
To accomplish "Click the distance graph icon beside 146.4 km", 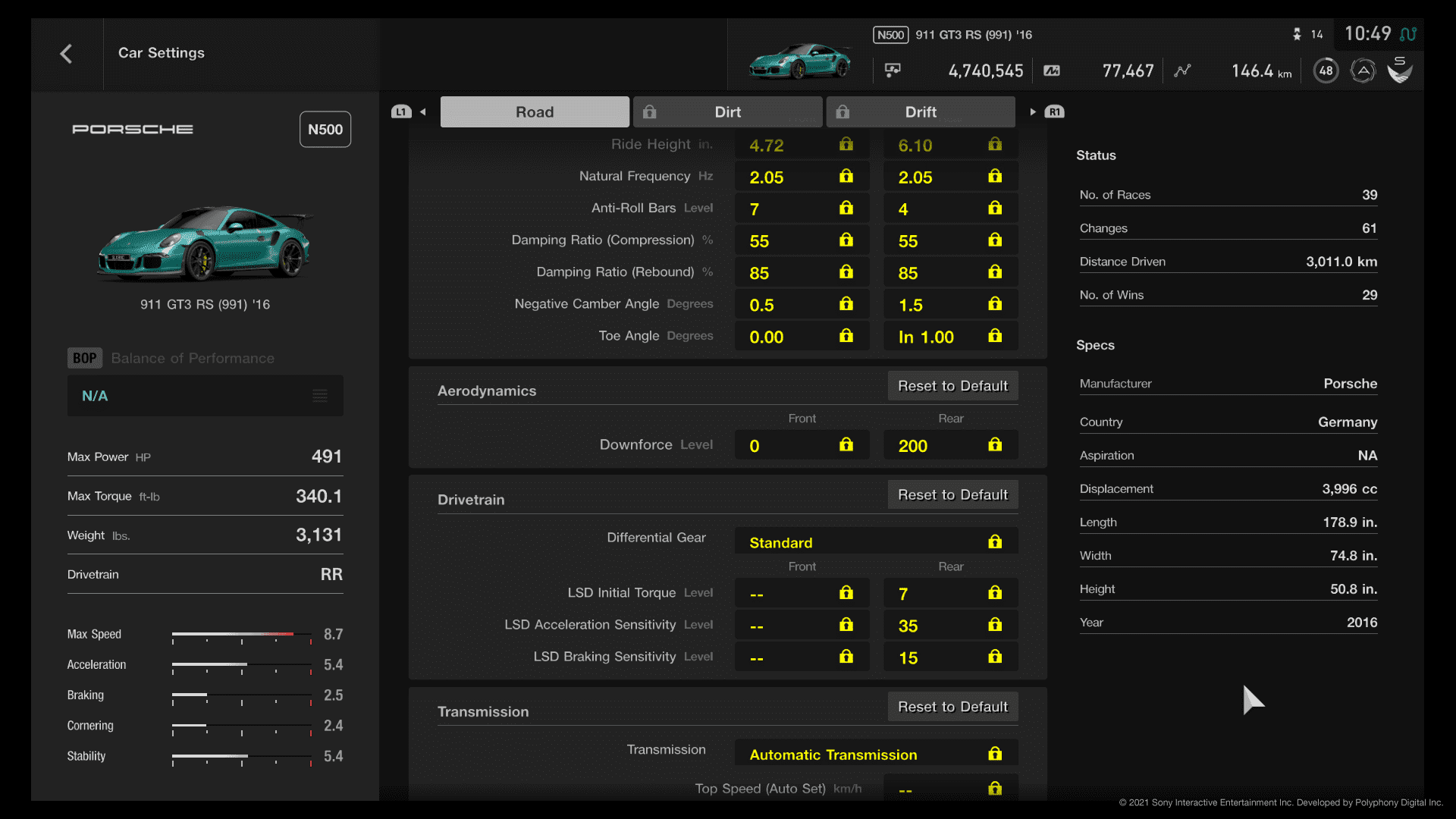I will (1182, 71).
